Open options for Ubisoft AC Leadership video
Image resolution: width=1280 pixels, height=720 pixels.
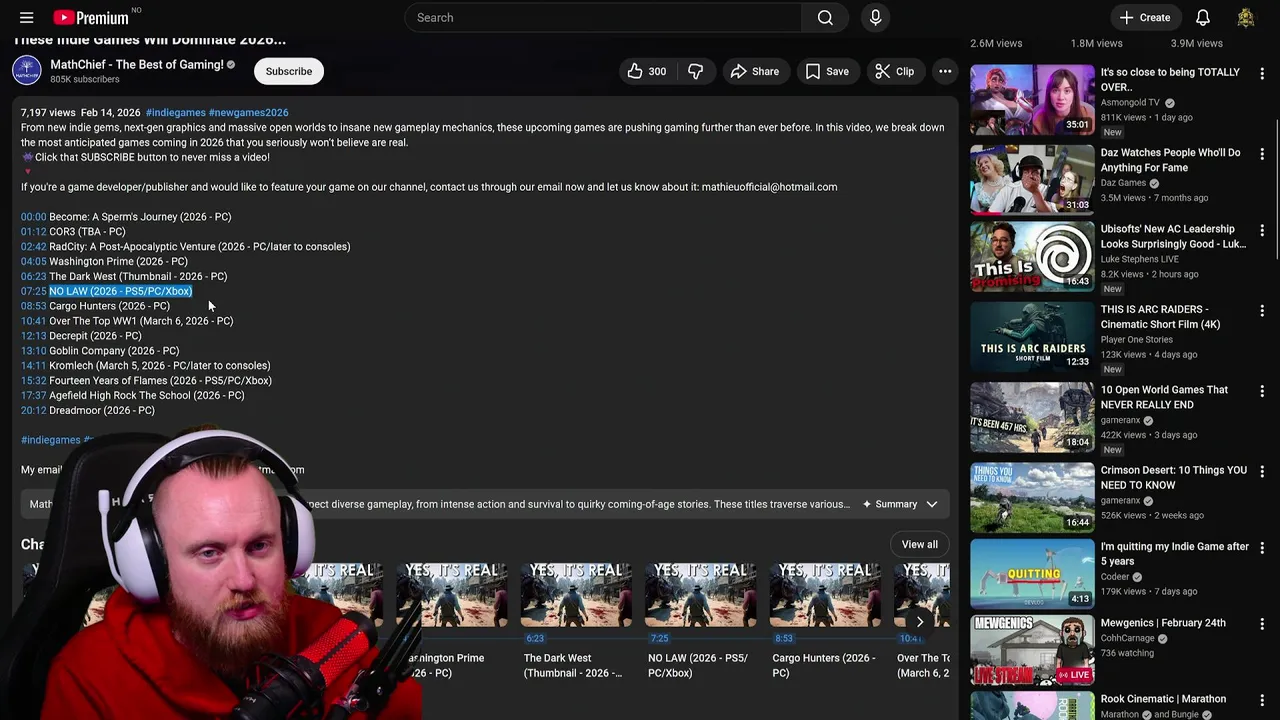coord(1262,230)
